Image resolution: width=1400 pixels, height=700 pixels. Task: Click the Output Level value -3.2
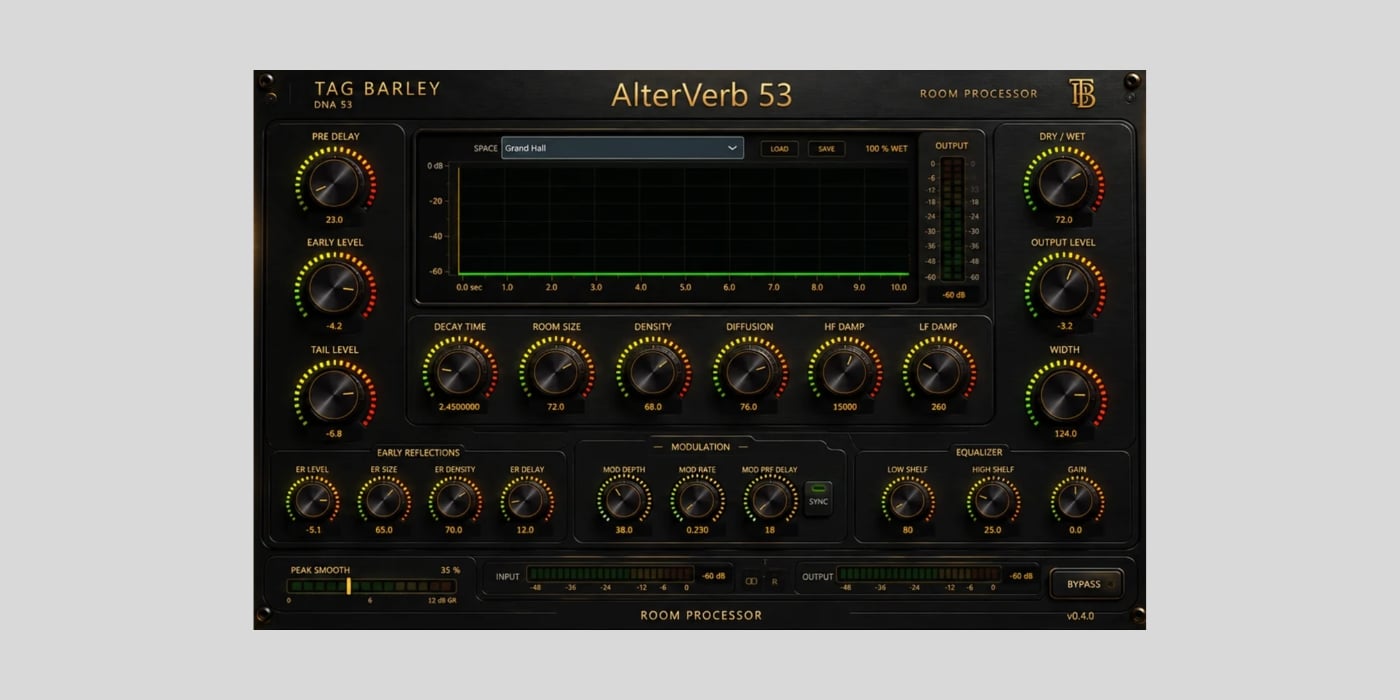pyautogui.click(x=1064, y=326)
